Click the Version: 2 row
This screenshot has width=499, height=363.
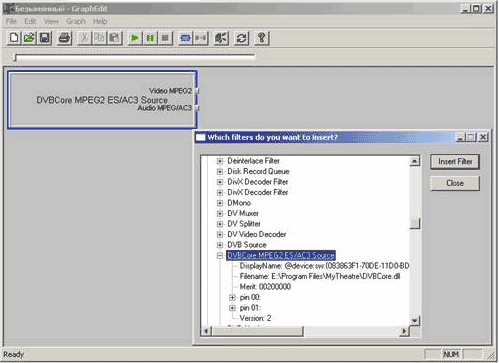coord(255,318)
